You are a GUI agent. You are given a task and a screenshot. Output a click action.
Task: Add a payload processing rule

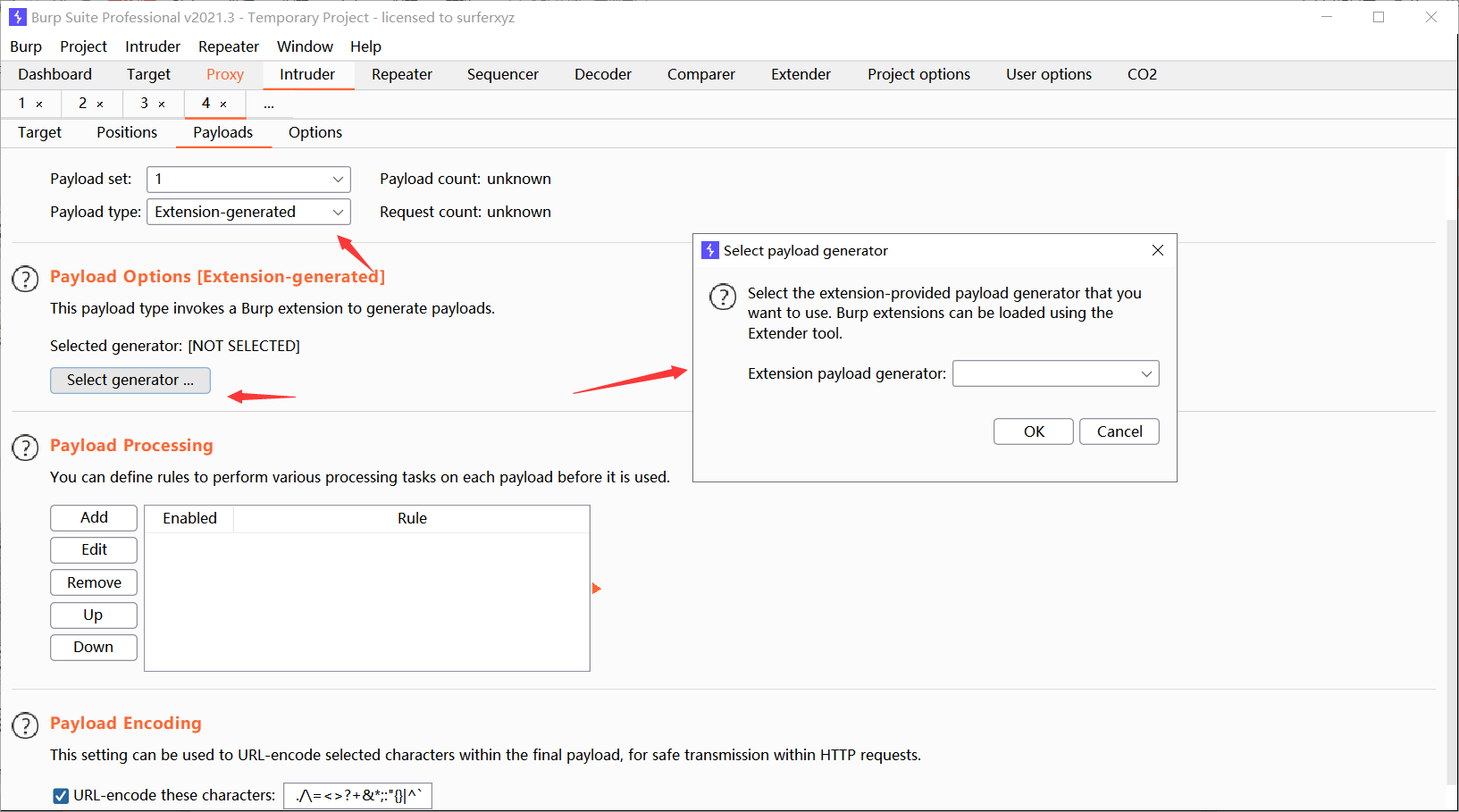tap(94, 518)
